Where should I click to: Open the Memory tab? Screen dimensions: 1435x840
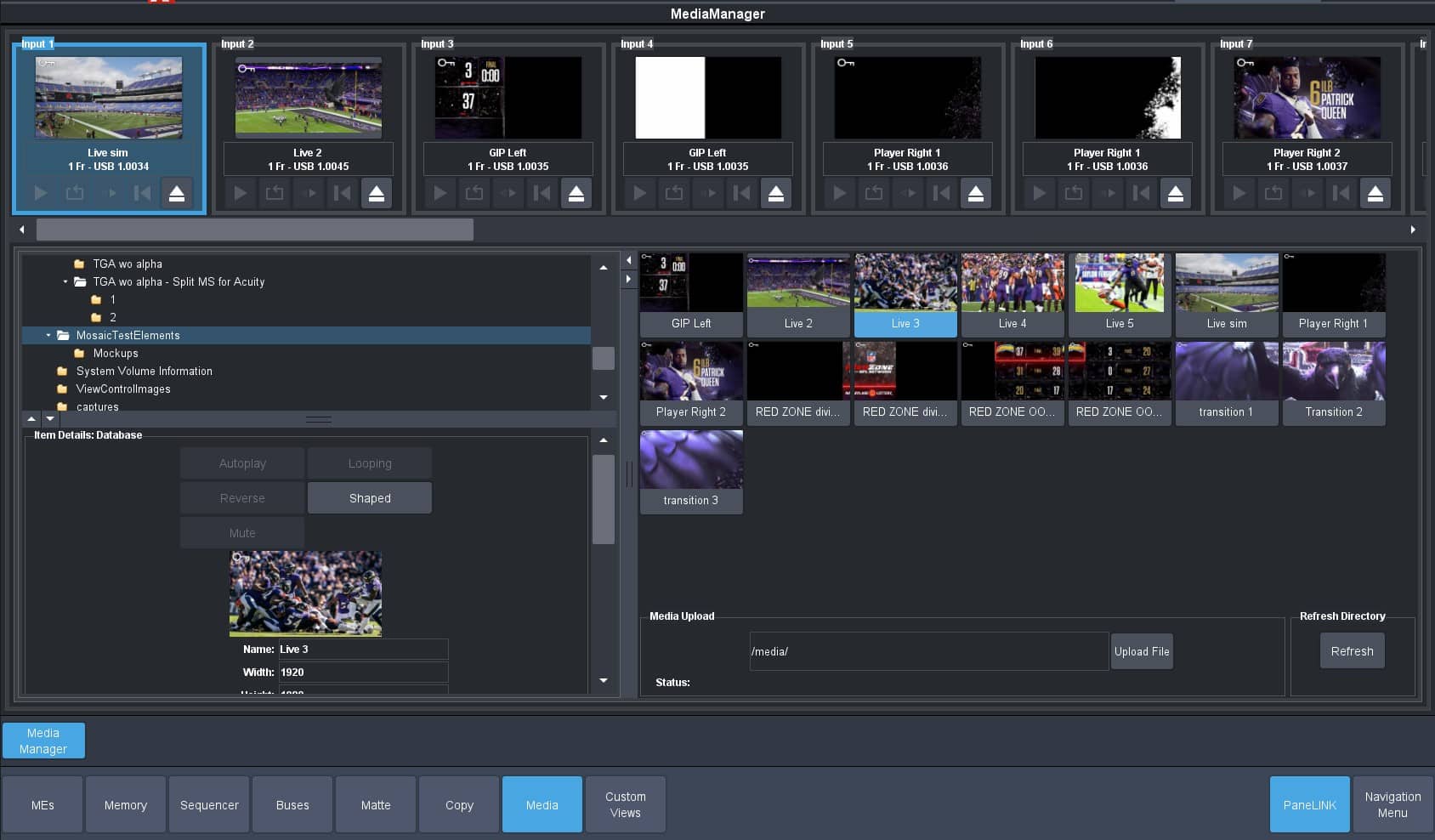coord(126,804)
